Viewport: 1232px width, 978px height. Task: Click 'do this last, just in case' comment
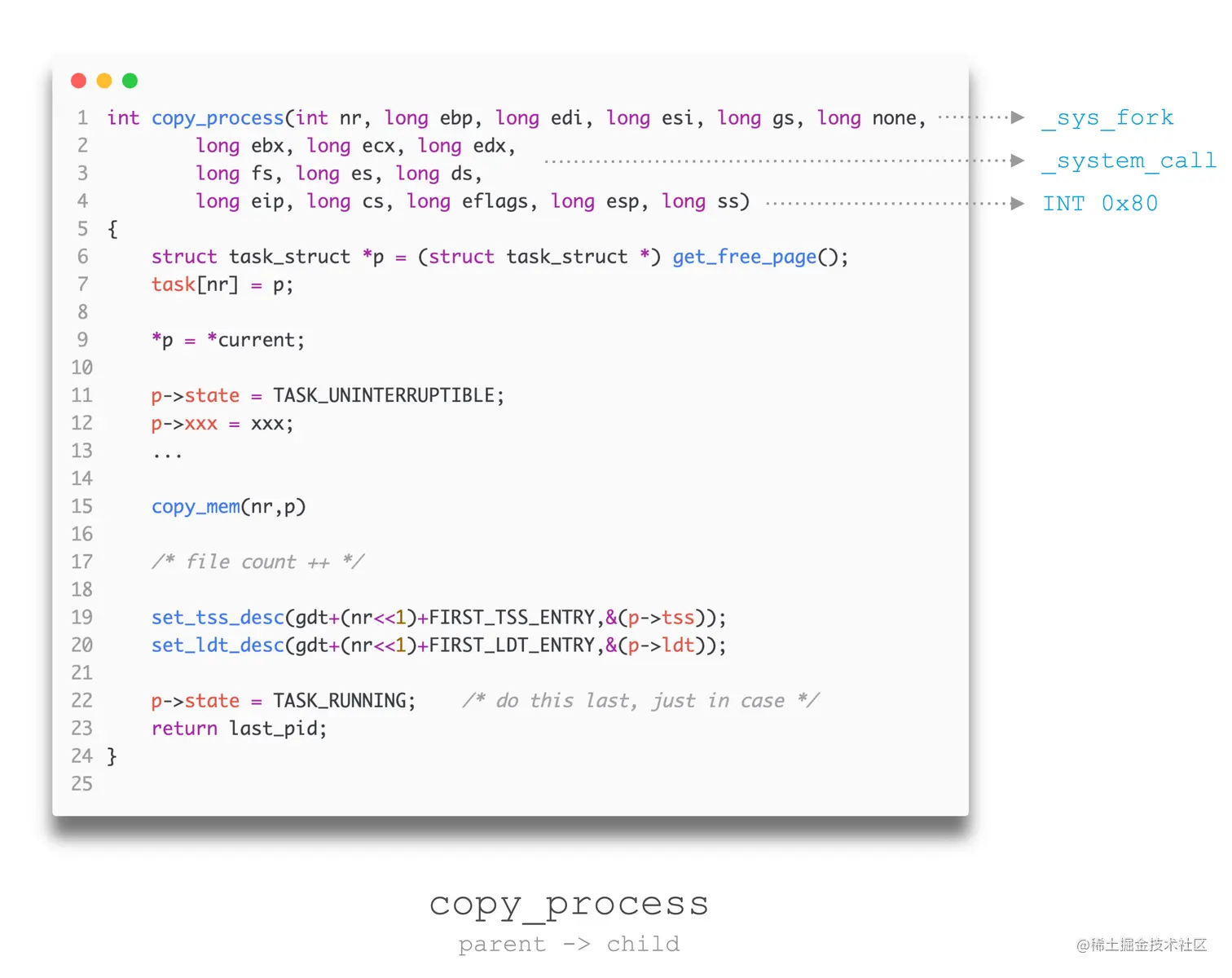[x=640, y=701]
